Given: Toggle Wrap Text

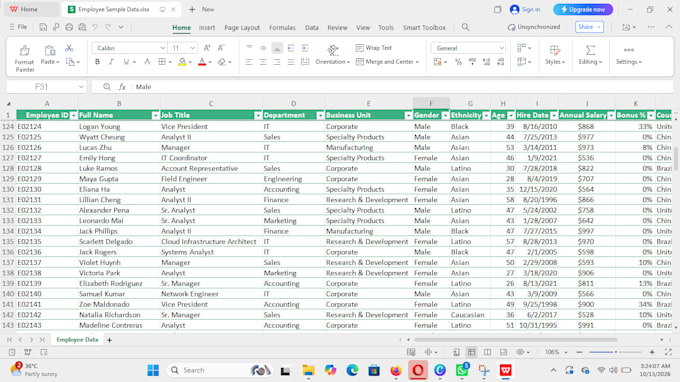Looking at the screenshot, I should click(x=373, y=48).
